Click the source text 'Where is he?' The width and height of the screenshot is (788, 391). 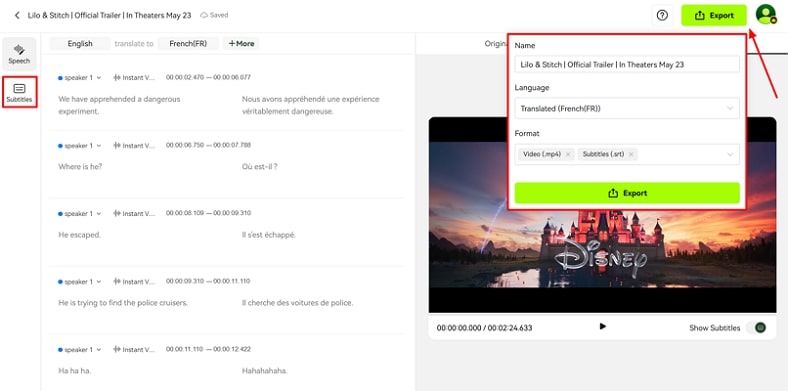pos(80,167)
